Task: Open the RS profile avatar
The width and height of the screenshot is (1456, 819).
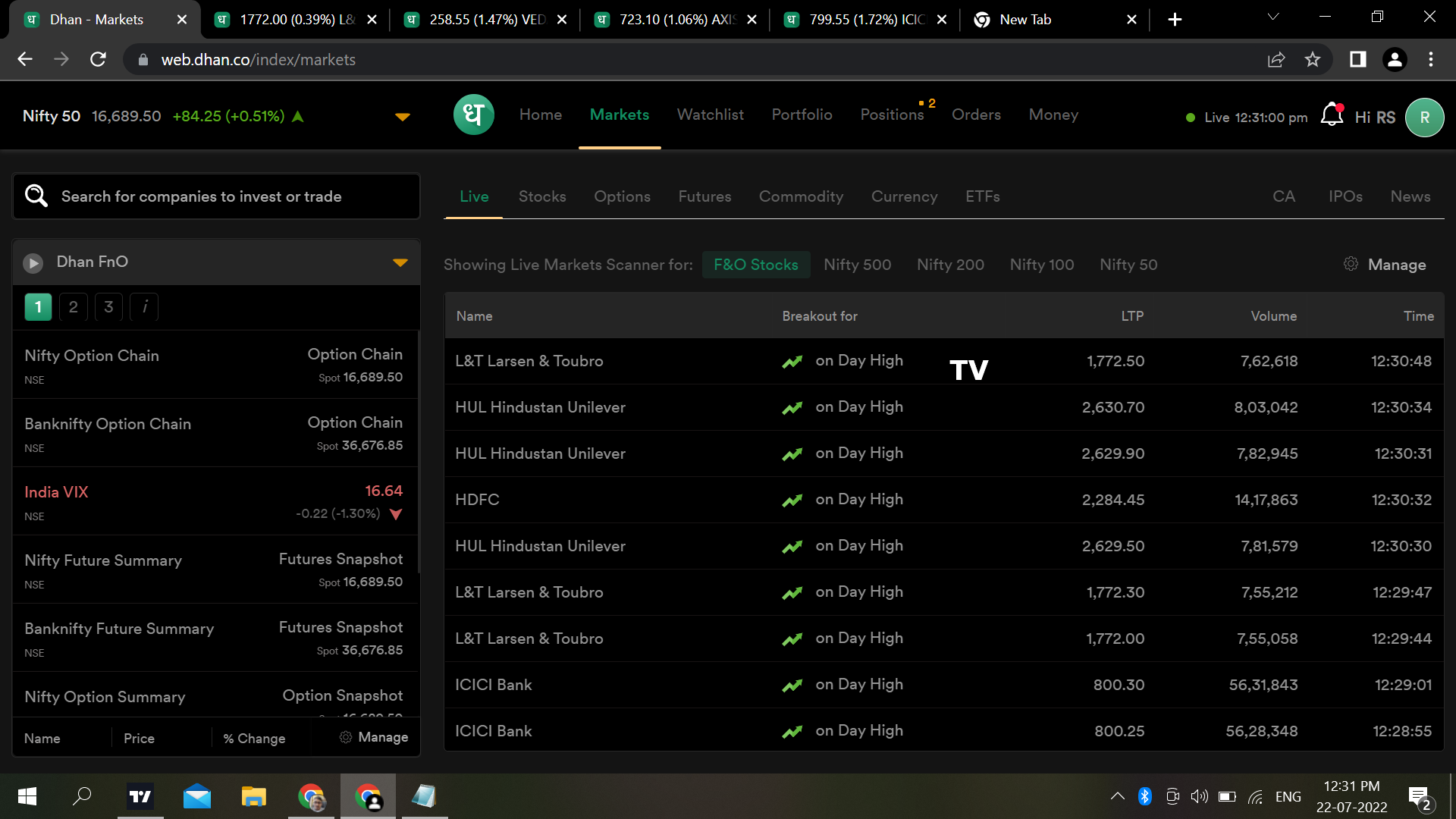Action: click(1424, 118)
